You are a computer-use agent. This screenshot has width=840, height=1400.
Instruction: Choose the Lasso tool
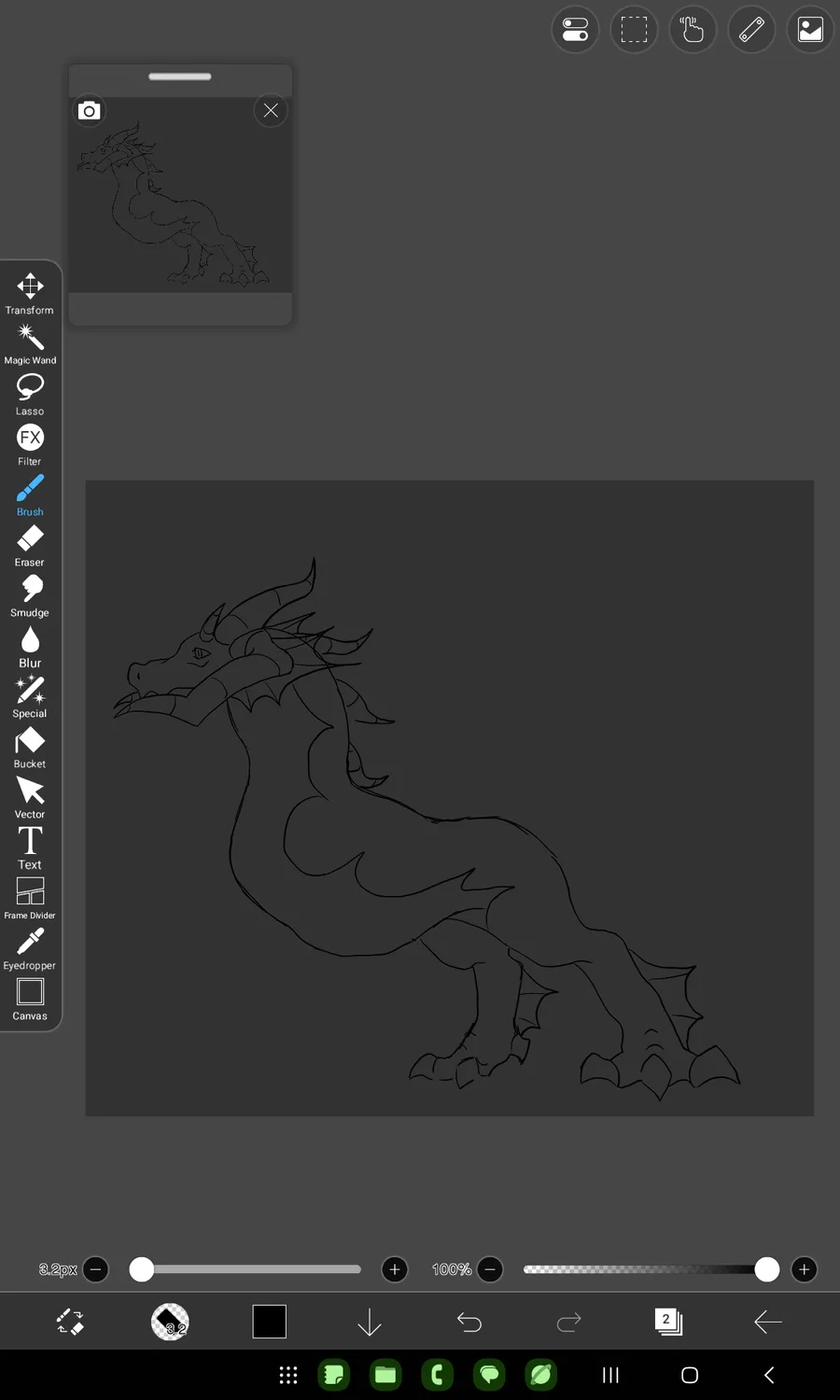click(x=30, y=394)
